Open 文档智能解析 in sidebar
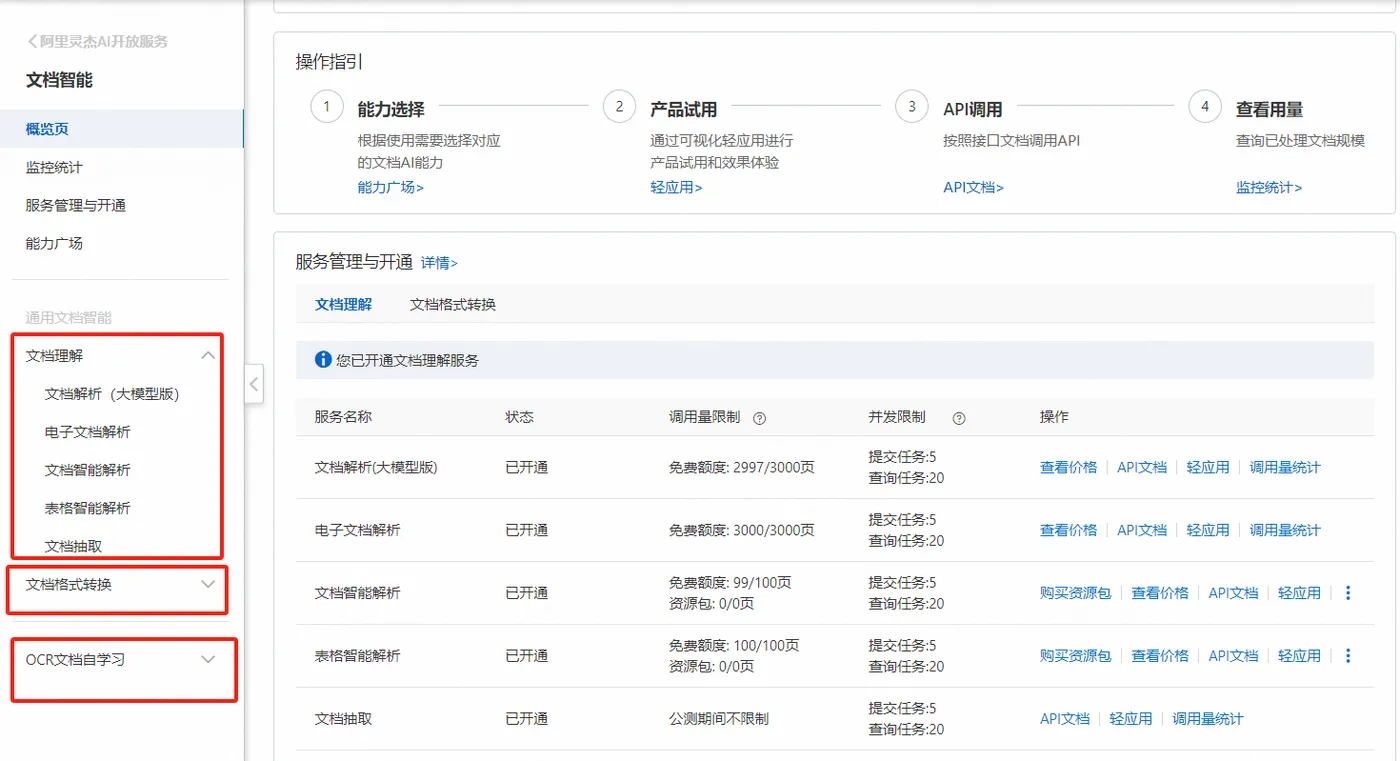 88,470
